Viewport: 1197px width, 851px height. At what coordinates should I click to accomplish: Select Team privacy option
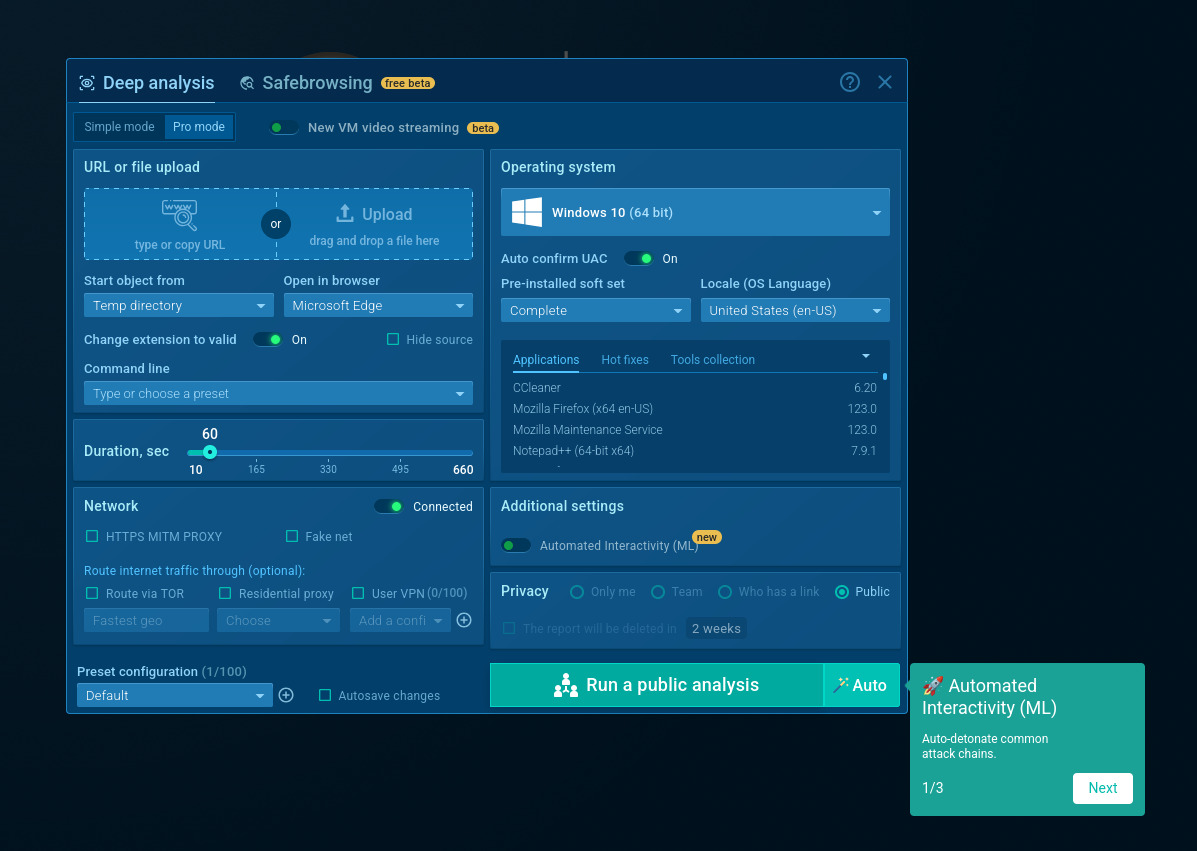(x=658, y=592)
